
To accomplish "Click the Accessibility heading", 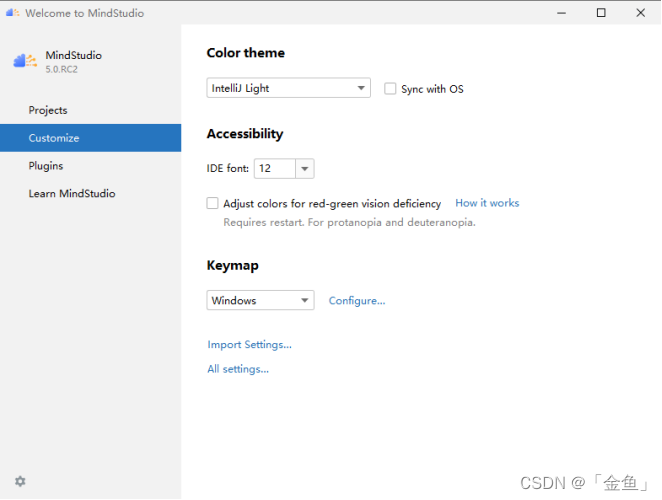I will (245, 134).
